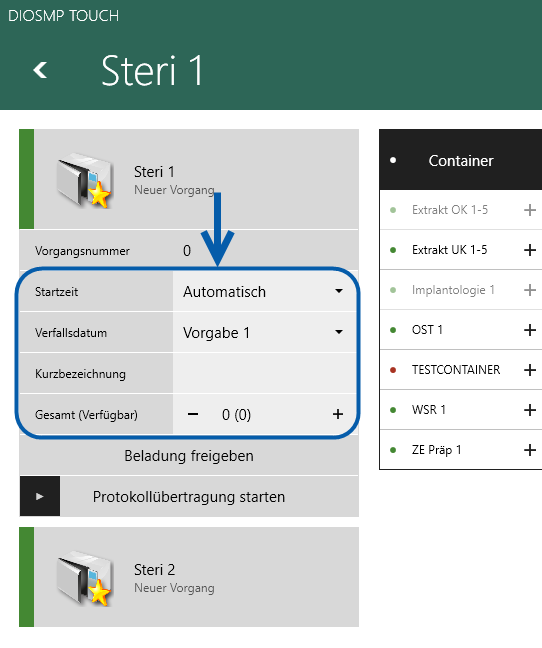542x648 pixels.
Task: Click the Kurzbezeichnung input field
Action: 264,373
